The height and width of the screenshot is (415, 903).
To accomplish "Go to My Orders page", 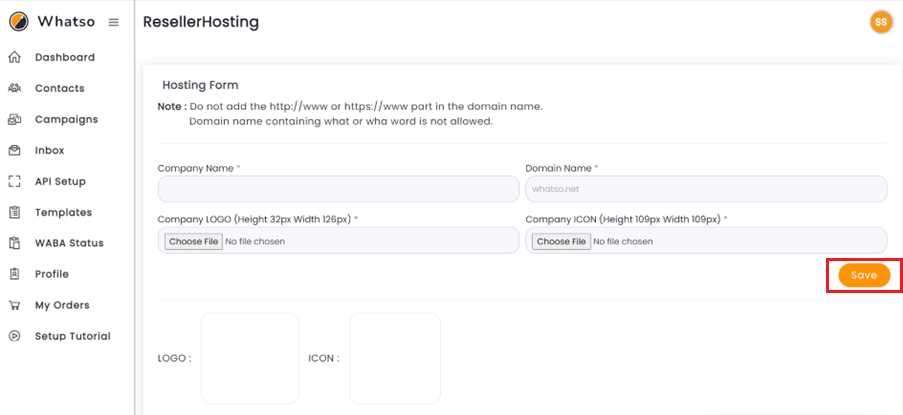I will [x=62, y=305].
